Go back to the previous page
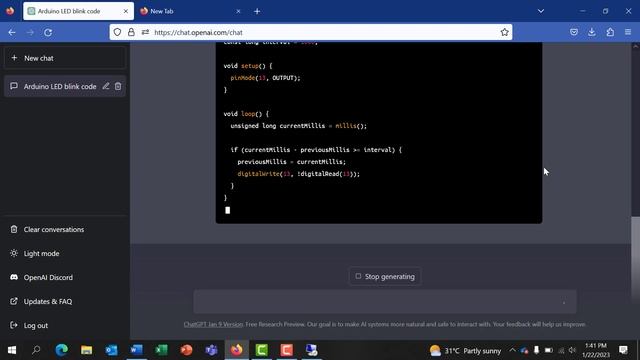Image resolution: width=640 pixels, height=360 pixels. (12, 32)
